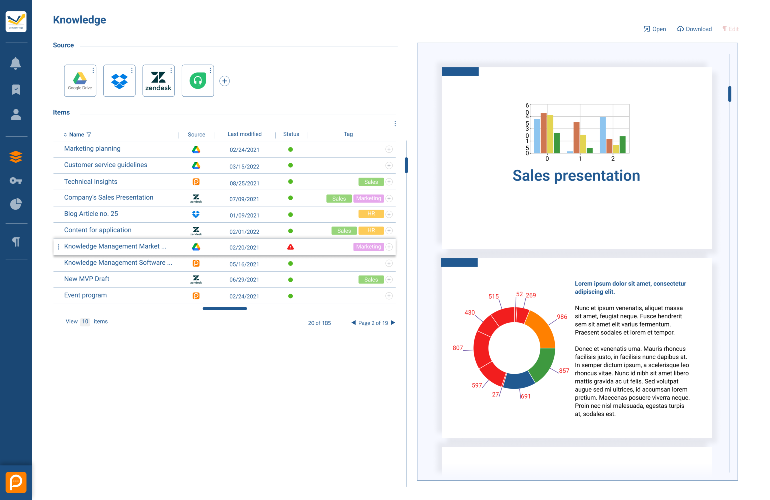Screen dimensions: 770x500
Task: Open New MVP Draft item
Action: click(86, 278)
